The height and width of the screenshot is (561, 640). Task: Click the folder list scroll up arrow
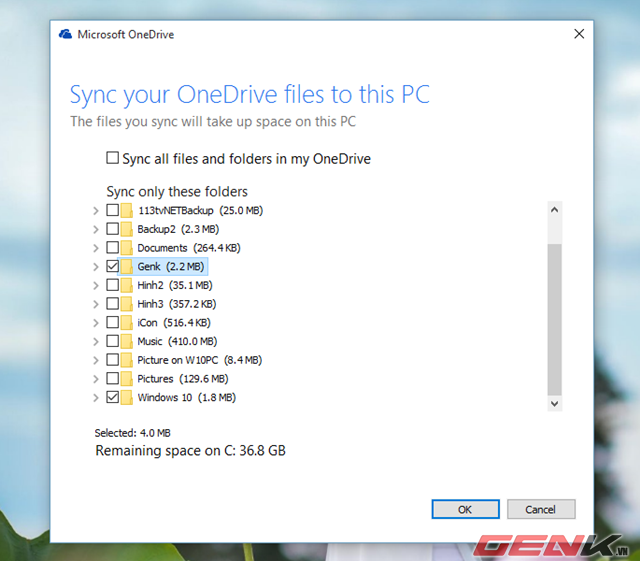click(554, 210)
